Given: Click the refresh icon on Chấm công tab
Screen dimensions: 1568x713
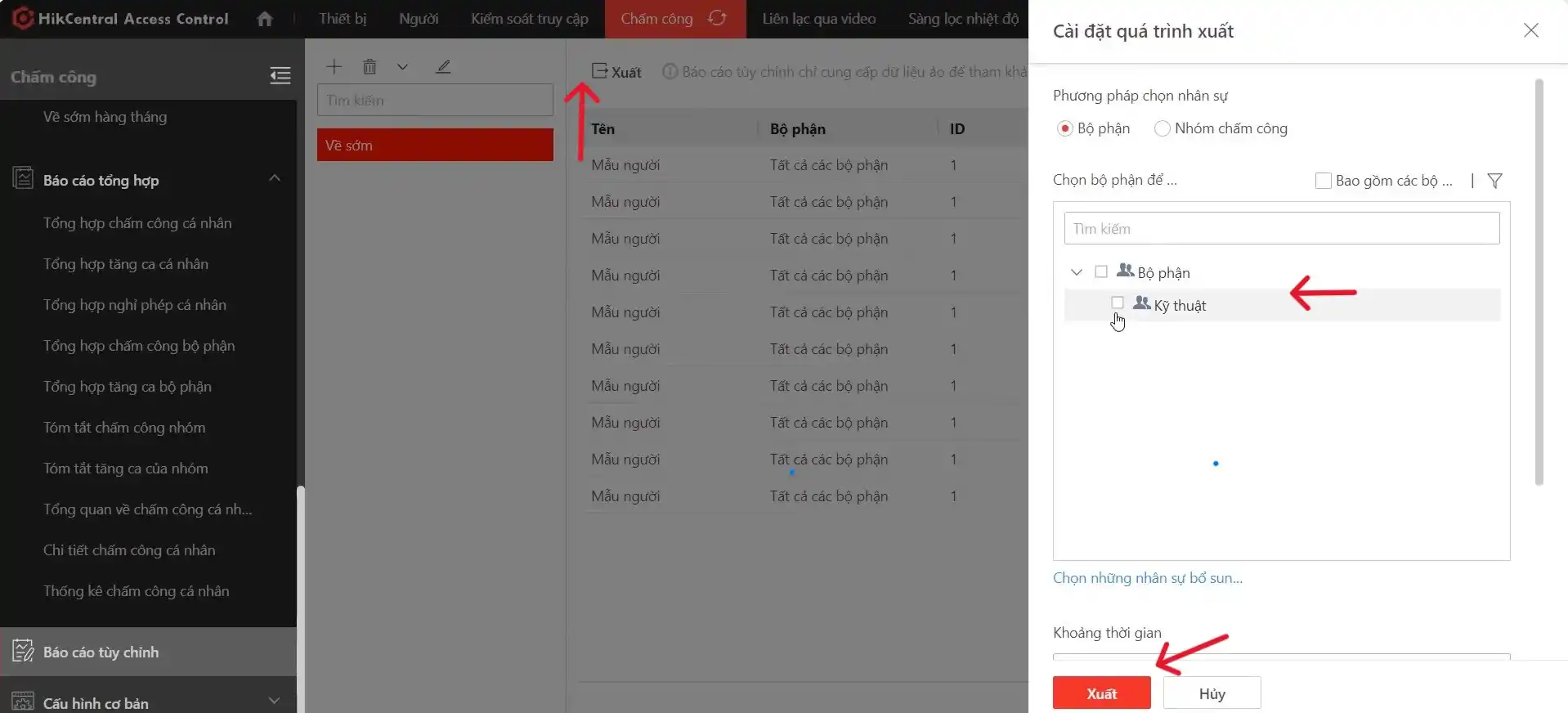Looking at the screenshot, I should [717, 18].
